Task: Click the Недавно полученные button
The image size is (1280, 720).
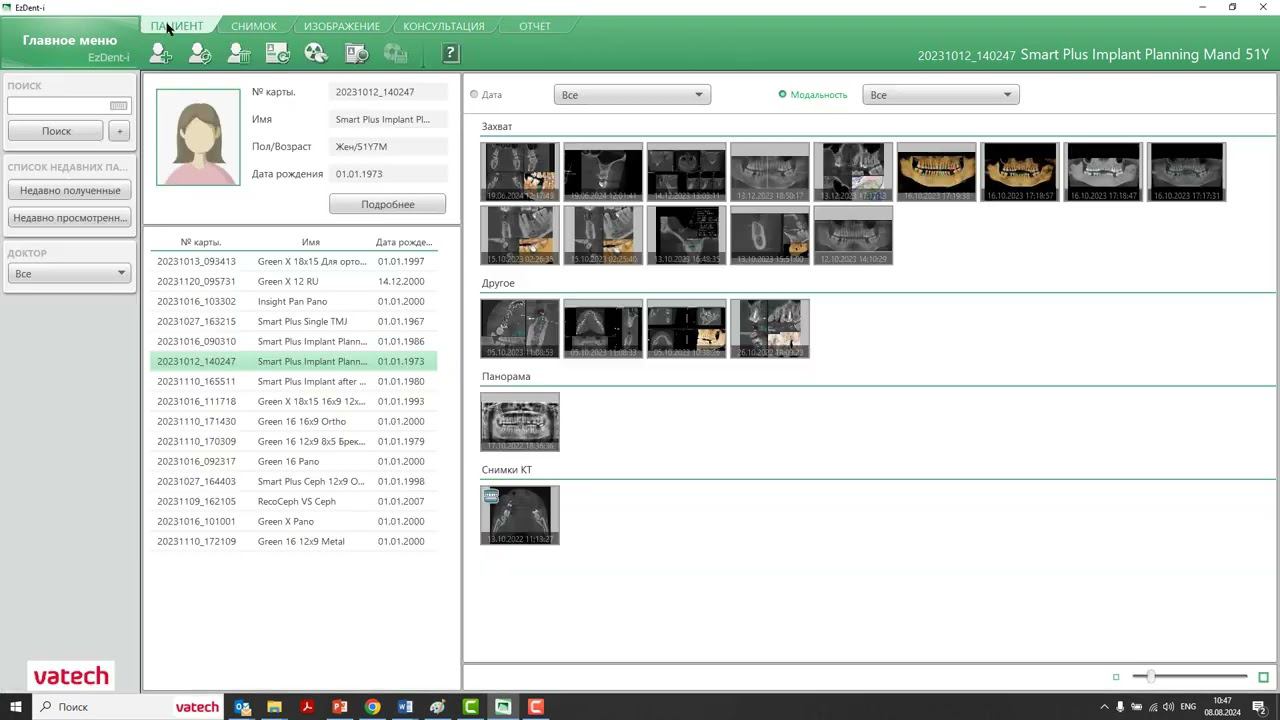Action: tap(70, 190)
